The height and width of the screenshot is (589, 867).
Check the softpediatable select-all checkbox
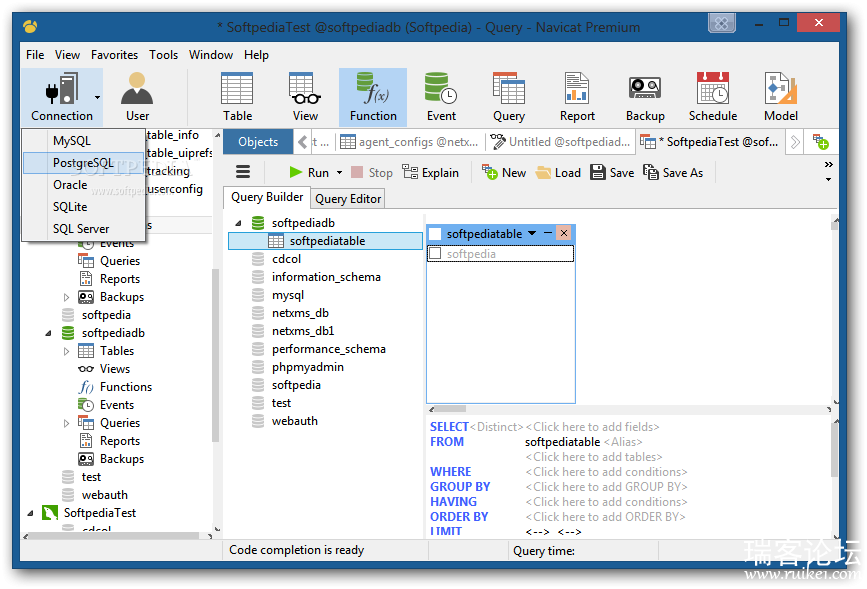tap(435, 234)
